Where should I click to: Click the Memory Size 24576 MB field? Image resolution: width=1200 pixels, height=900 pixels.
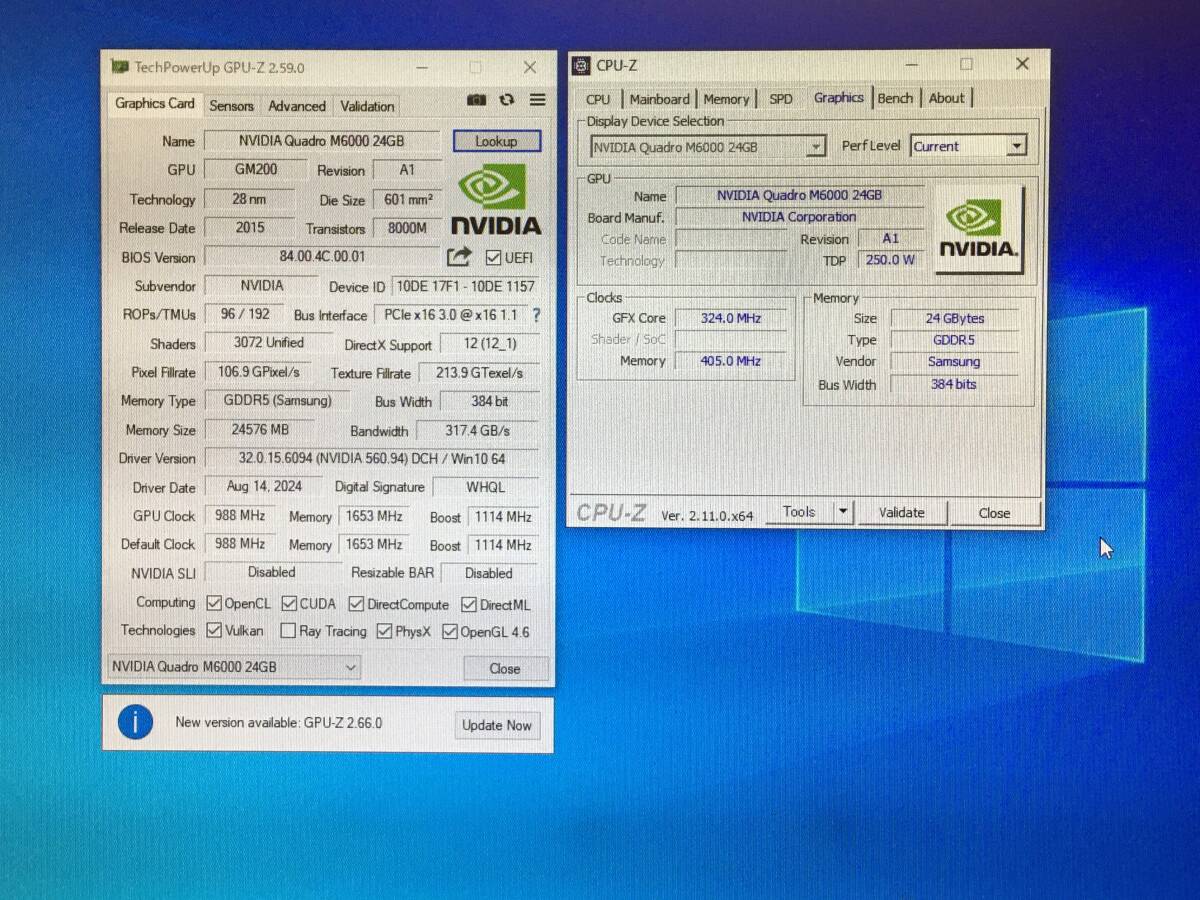point(260,430)
